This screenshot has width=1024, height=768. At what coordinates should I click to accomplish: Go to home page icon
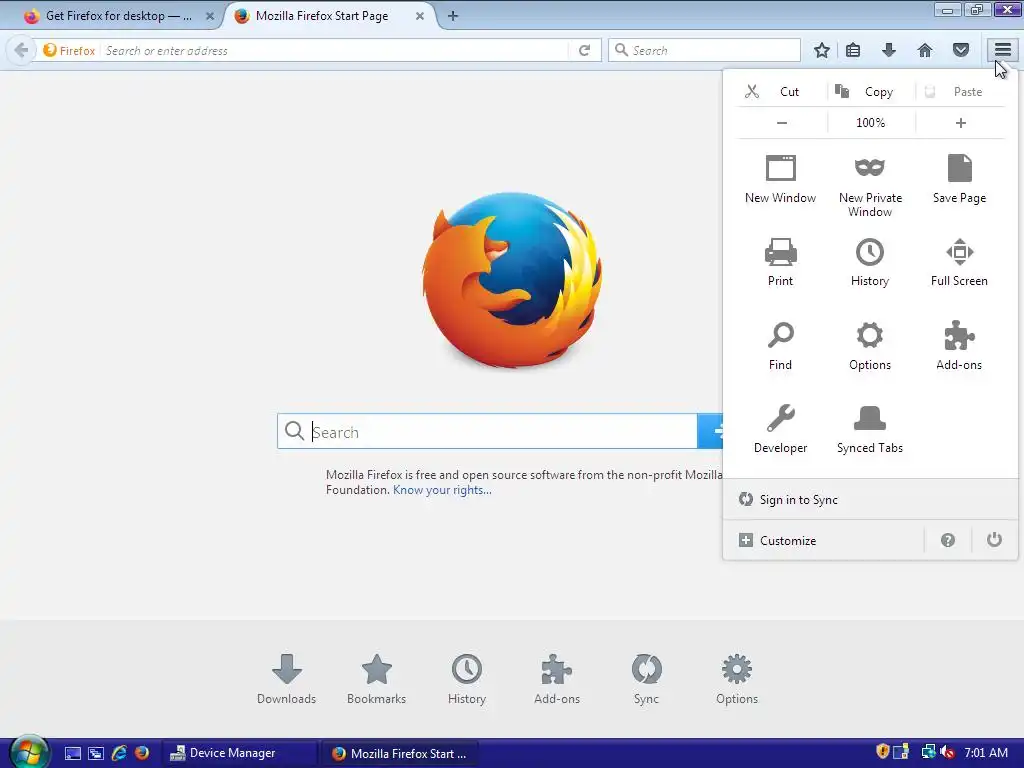pos(925,50)
